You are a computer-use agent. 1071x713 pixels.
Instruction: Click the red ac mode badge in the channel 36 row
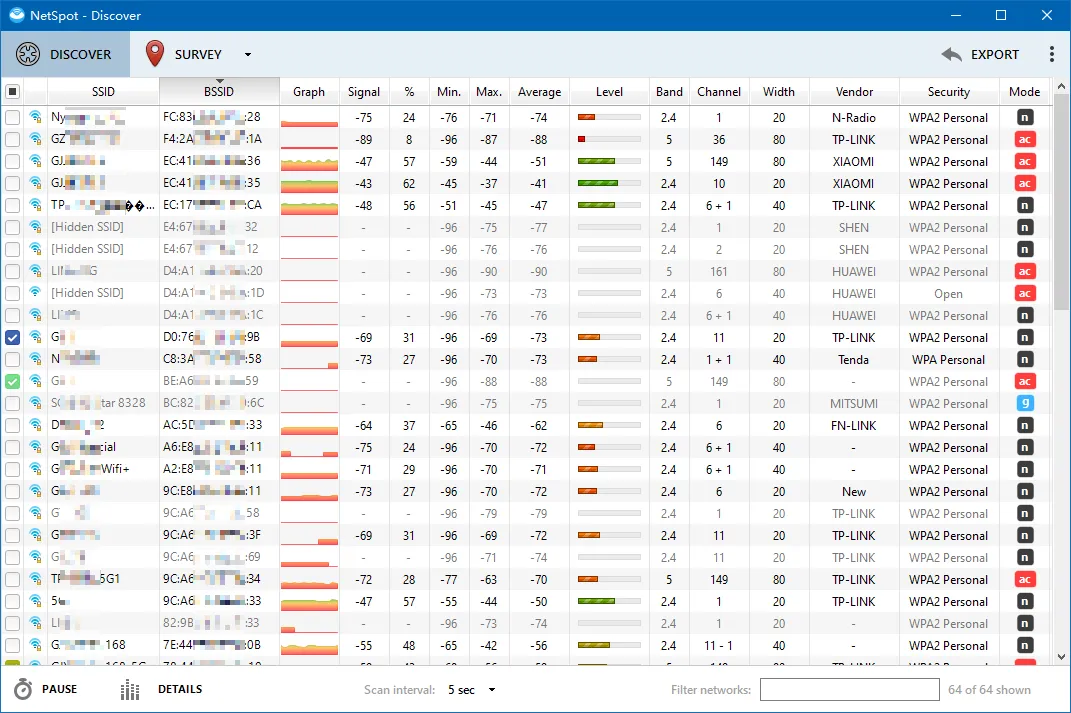[1025, 139]
